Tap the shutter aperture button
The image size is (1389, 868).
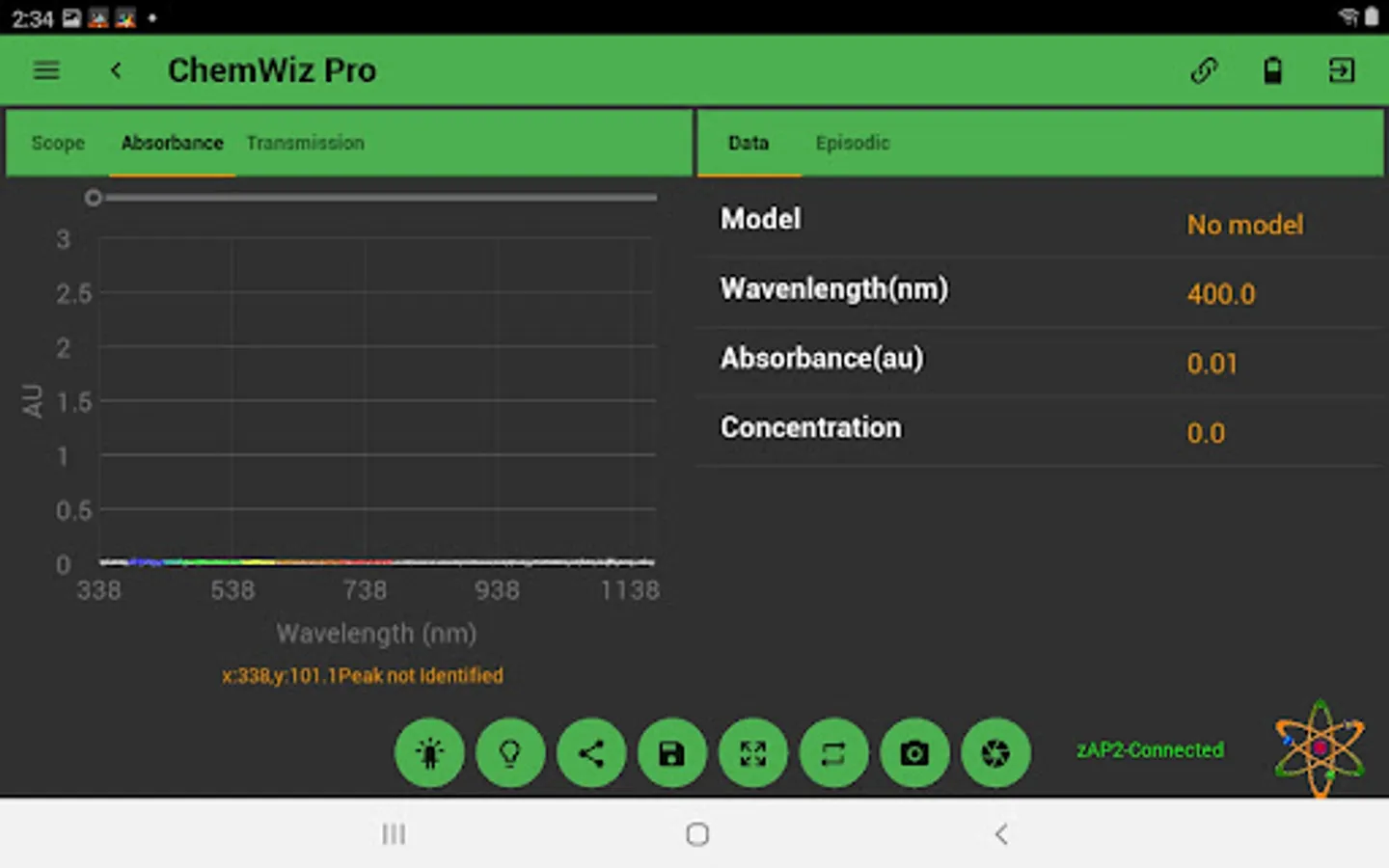[996, 752]
